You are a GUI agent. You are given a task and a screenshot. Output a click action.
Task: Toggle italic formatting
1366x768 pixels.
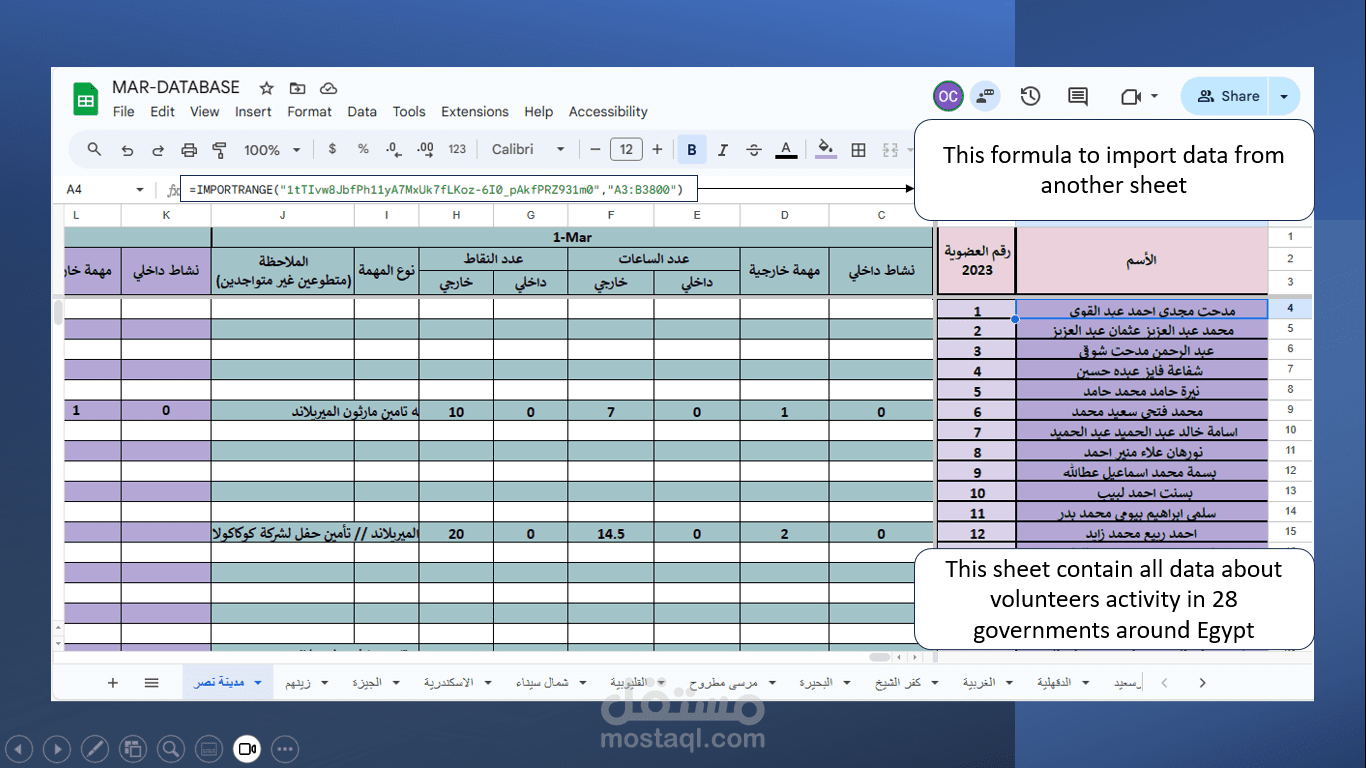(722, 148)
